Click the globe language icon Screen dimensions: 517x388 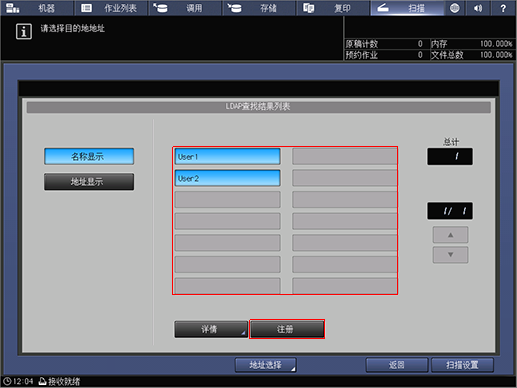[x=455, y=8]
